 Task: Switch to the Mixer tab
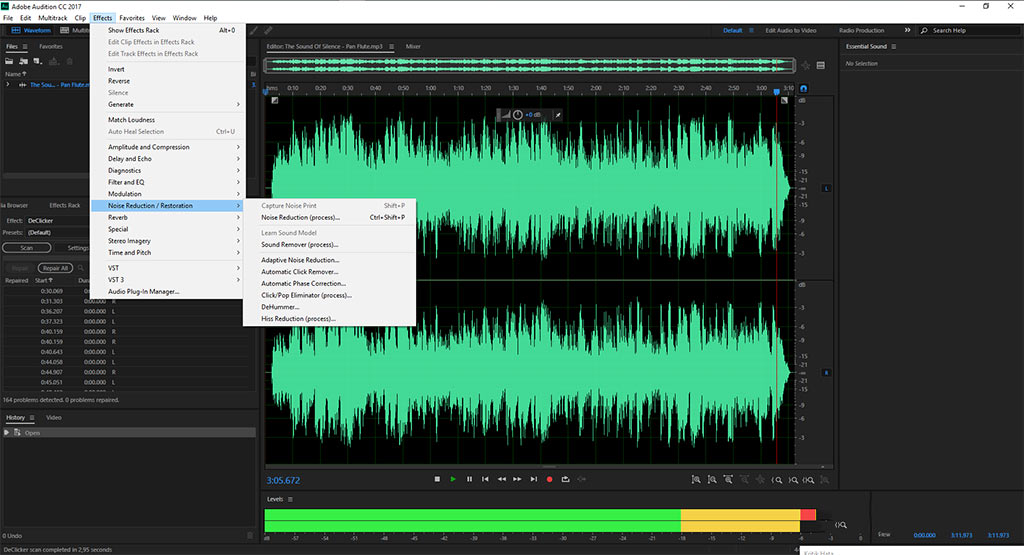click(x=413, y=46)
